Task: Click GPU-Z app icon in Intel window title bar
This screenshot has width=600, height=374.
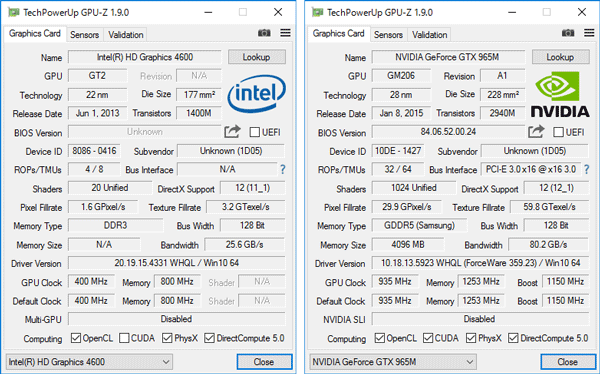Action: tap(14, 12)
